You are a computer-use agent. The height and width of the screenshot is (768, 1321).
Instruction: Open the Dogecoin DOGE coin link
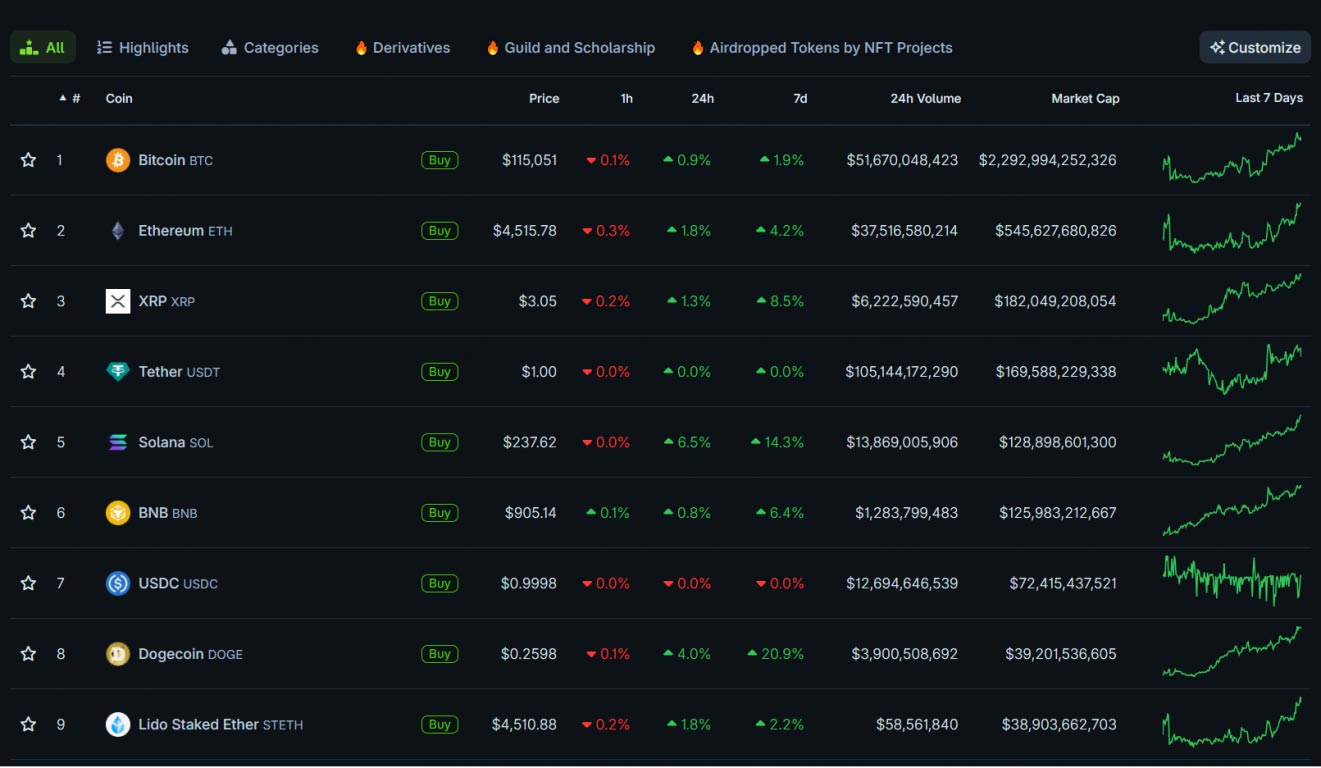tap(191, 654)
